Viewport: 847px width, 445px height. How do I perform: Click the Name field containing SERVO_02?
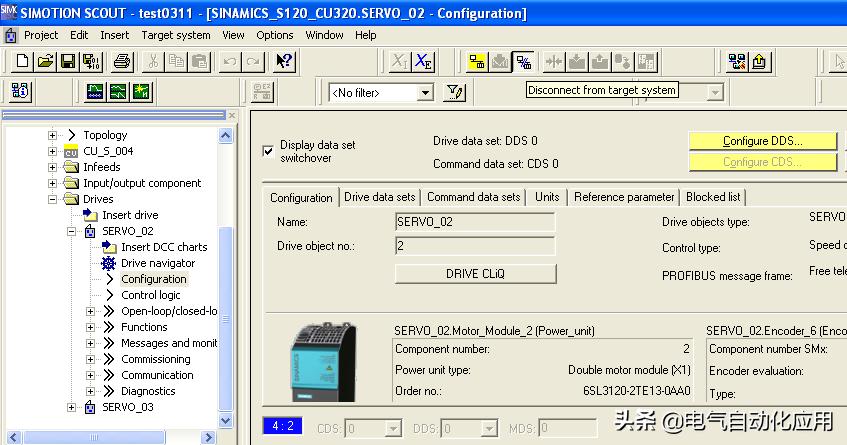(475, 222)
